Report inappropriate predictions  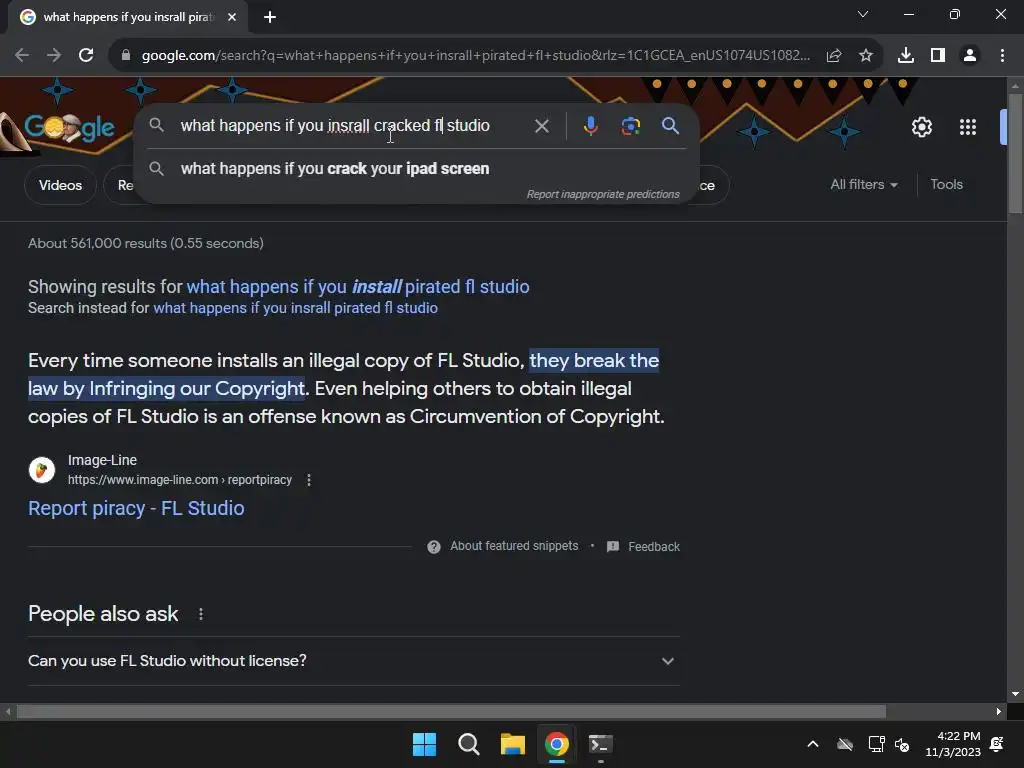pos(603,194)
